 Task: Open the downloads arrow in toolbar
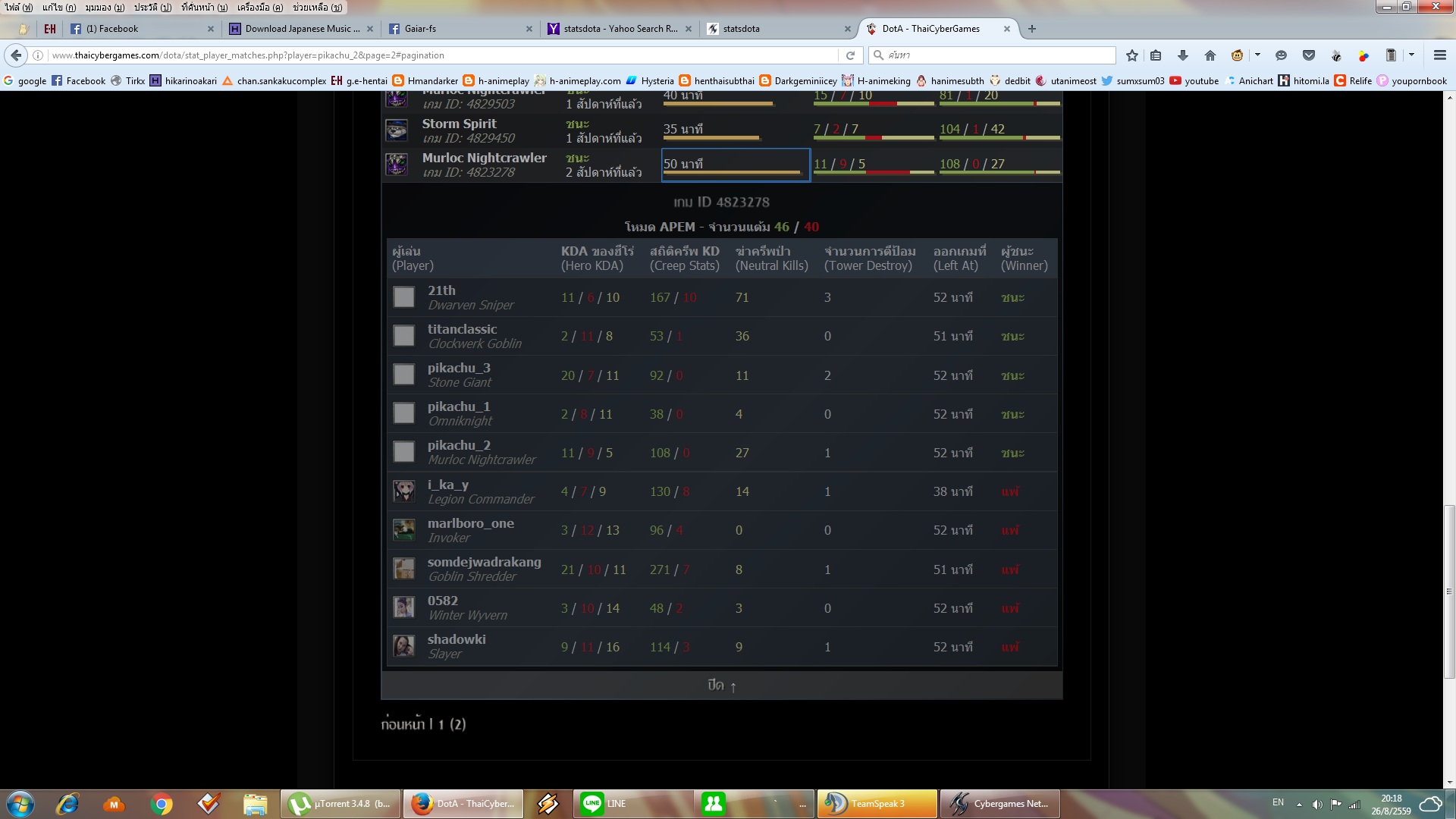[1182, 55]
